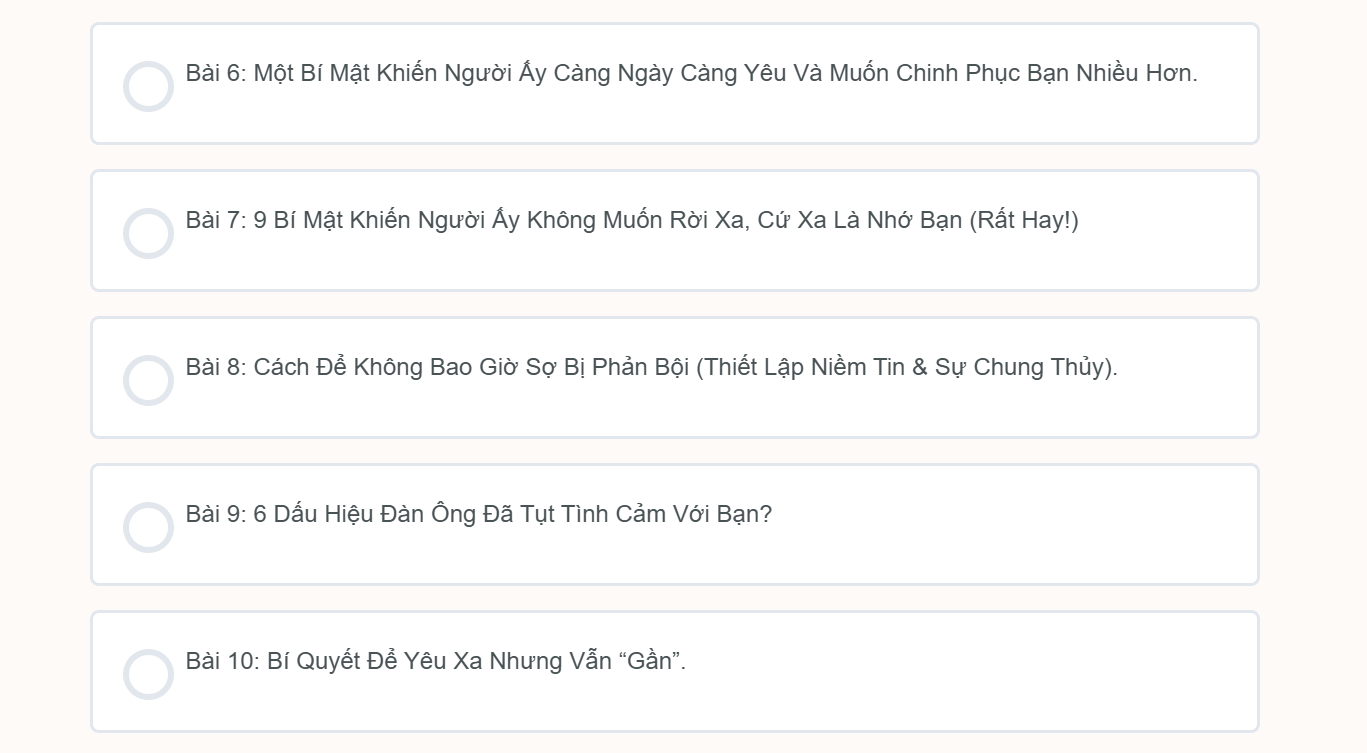1367x753 pixels.
Task: Click the "Bài 6:" lesson number label
Action: (x=215, y=74)
